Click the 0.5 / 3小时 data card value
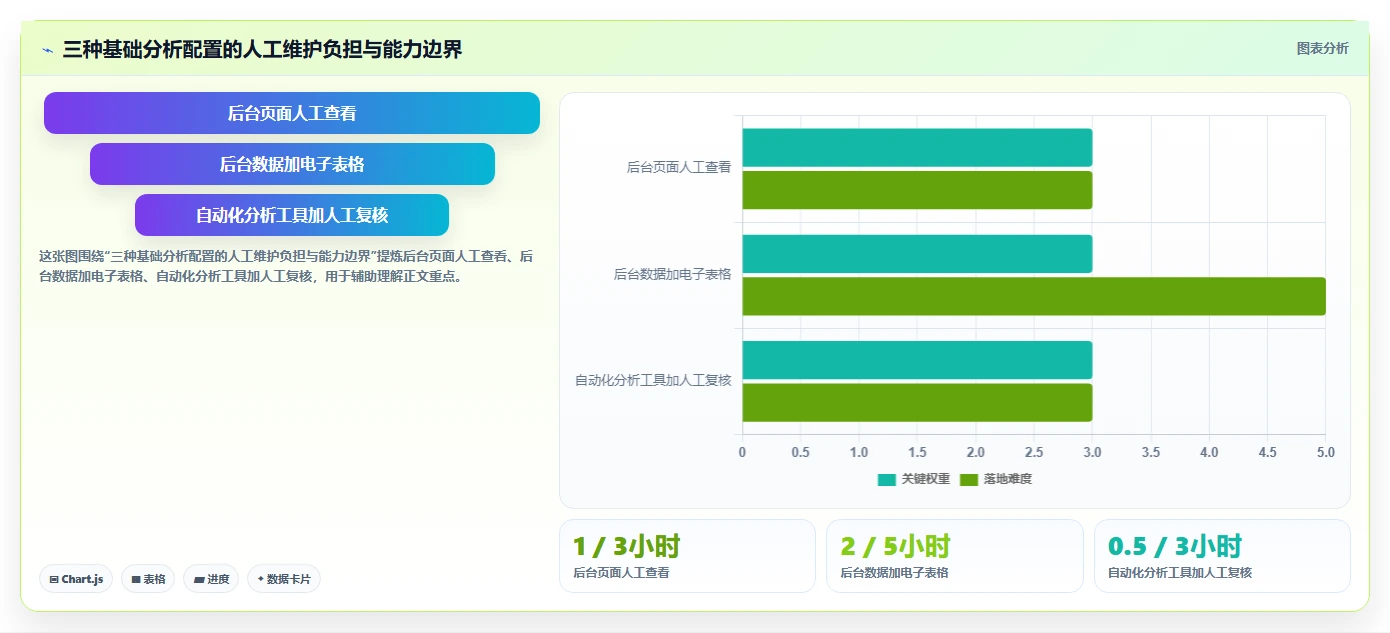The height and width of the screenshot is (633, 1390). click(x=1175, y=546)
